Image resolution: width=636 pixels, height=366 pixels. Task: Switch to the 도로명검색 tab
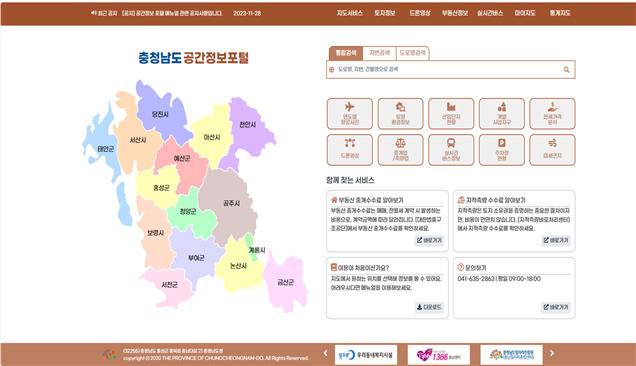click(413, 53)
